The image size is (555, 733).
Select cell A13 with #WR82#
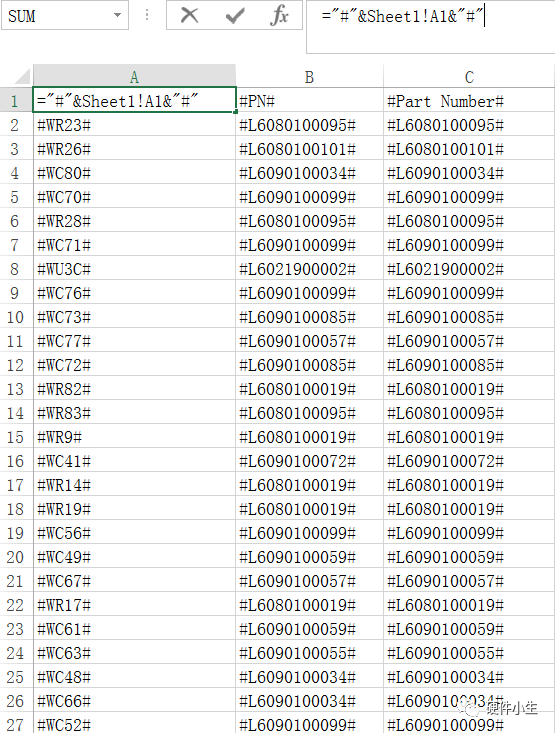point(134,388)
